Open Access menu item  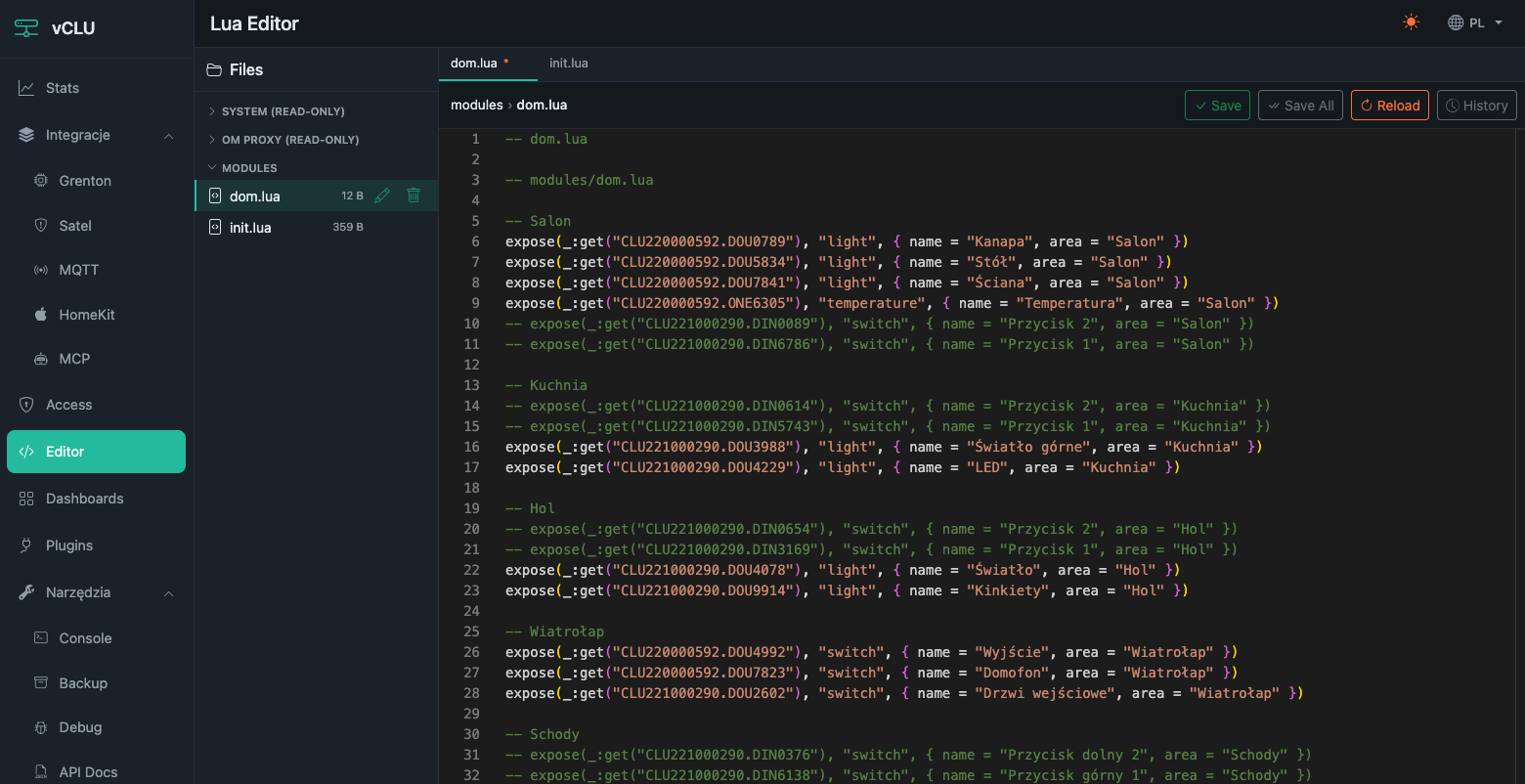click(96, 405)
